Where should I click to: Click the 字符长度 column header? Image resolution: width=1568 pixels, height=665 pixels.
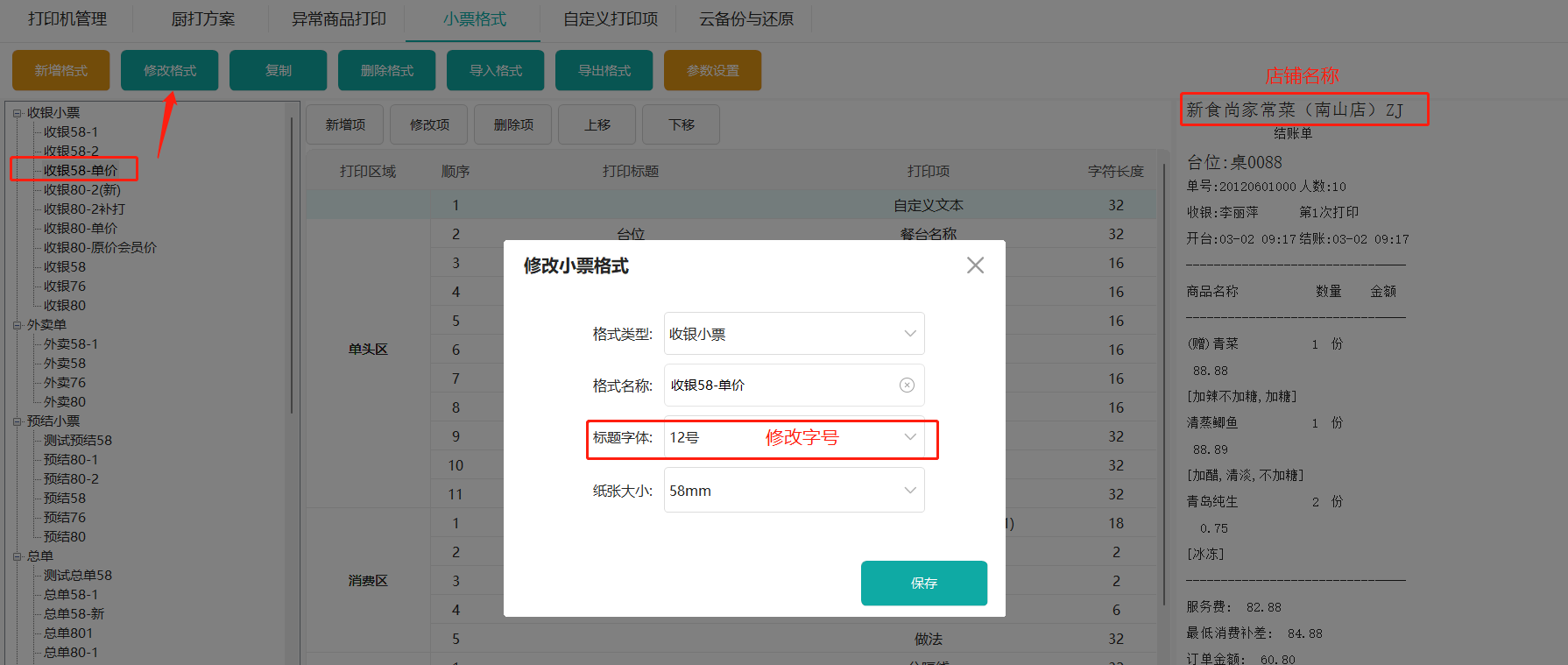tap(1116, 172)
